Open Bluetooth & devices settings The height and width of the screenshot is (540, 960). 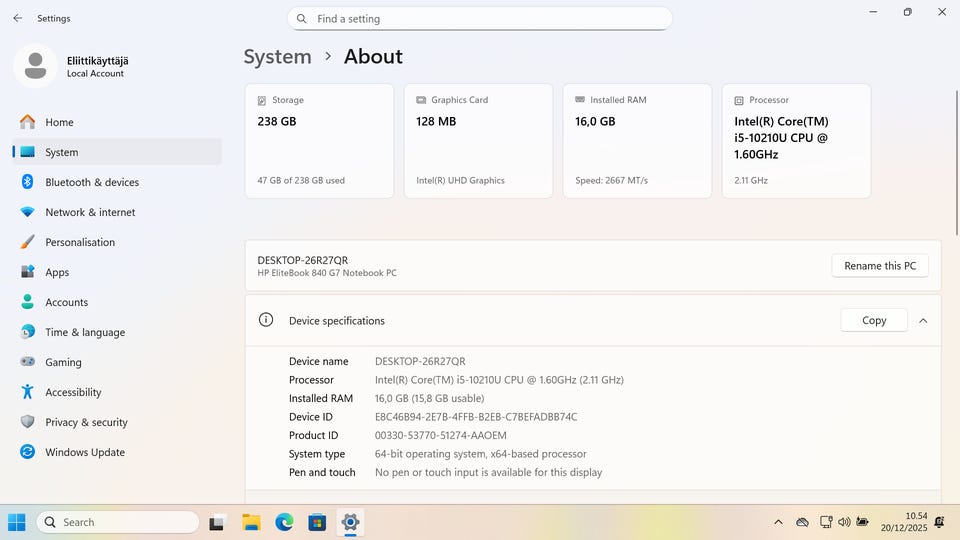pyautogui.click(x=117, y=182)
